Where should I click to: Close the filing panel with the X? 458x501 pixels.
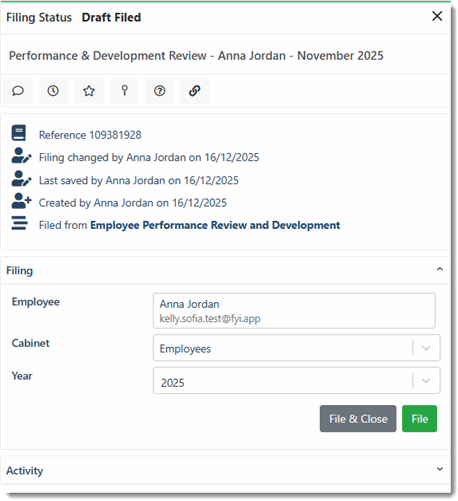tap(437, 16)
